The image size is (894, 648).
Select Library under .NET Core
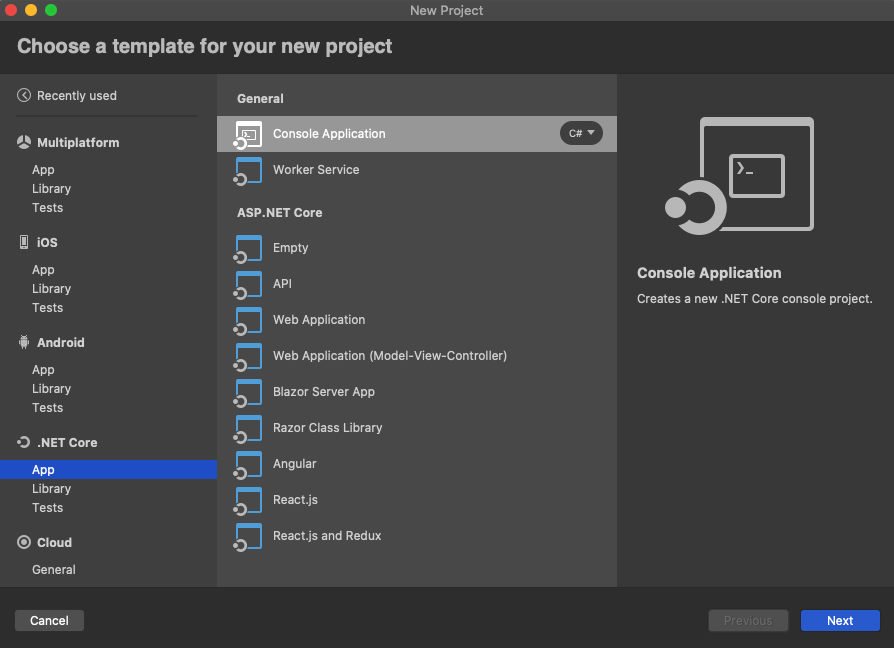[51, 488]
